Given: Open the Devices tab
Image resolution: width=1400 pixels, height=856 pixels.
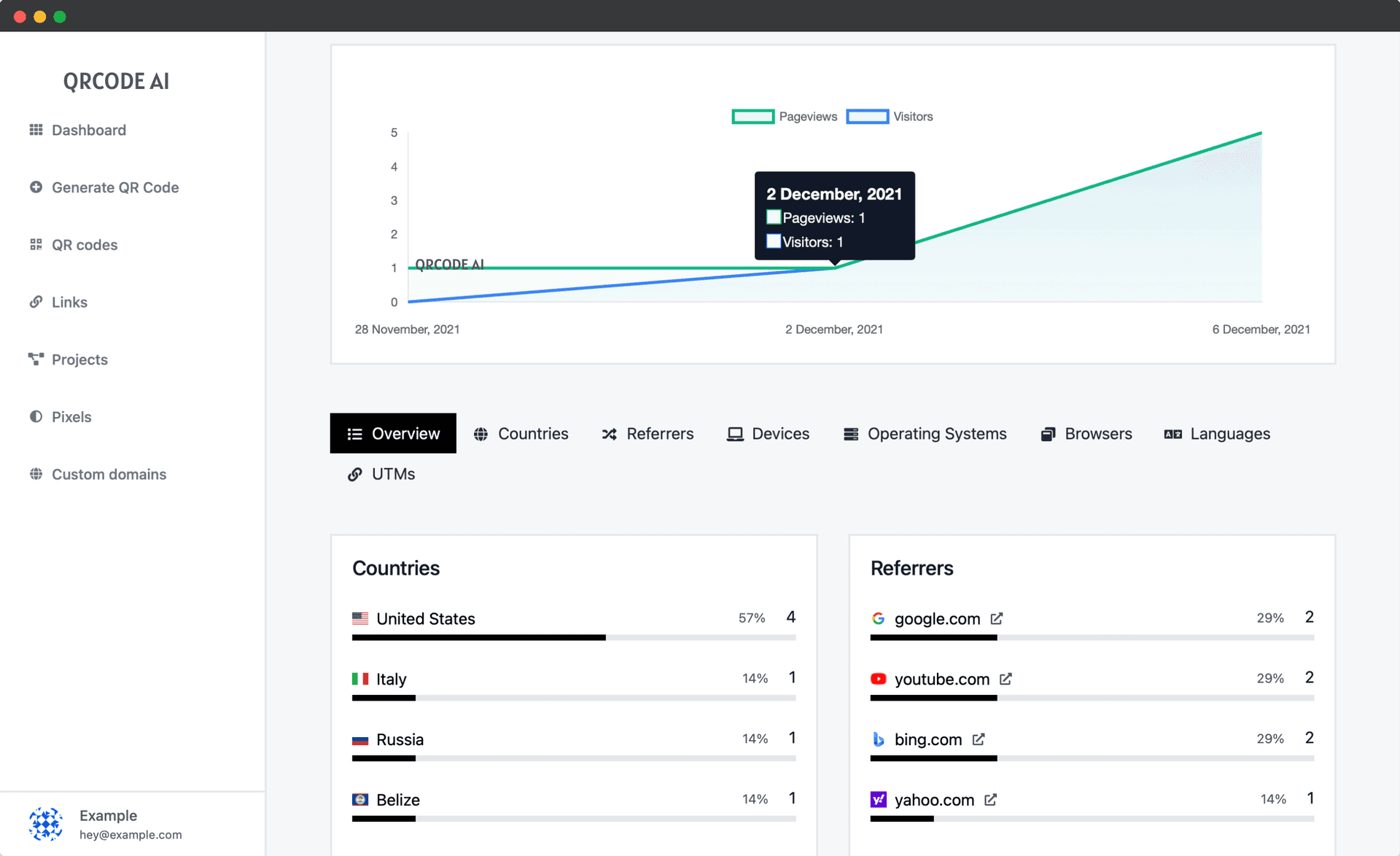Looking at the screenshot, I should (768, 433).
